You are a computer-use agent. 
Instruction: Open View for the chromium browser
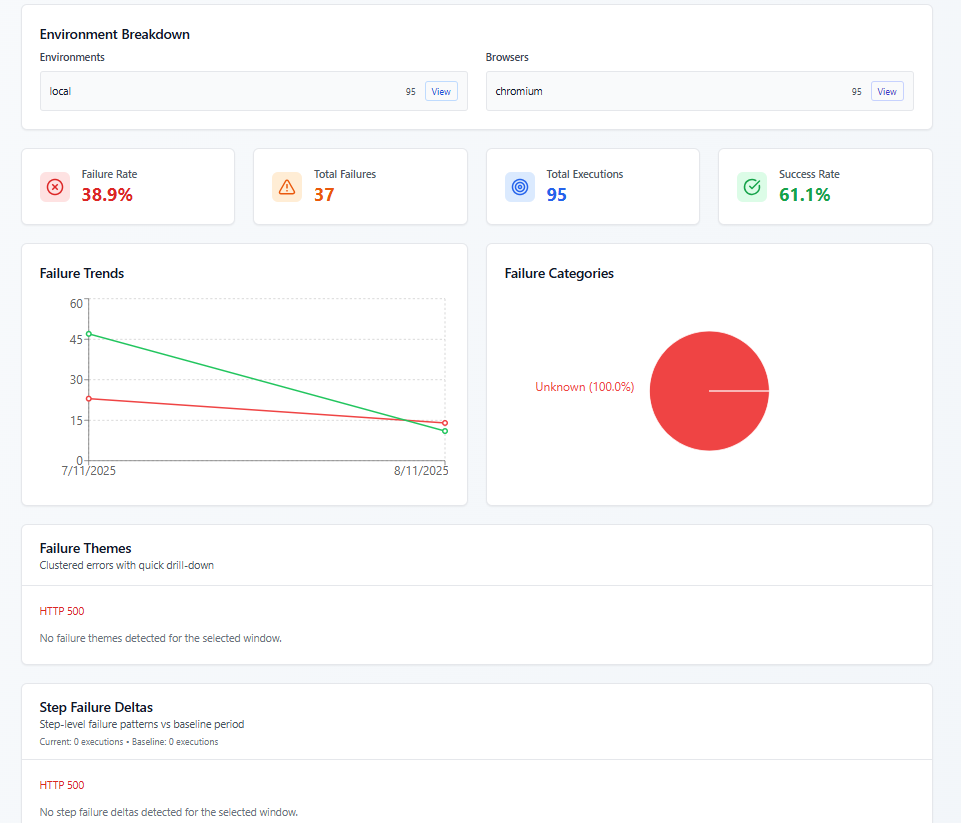pos(887,91)
